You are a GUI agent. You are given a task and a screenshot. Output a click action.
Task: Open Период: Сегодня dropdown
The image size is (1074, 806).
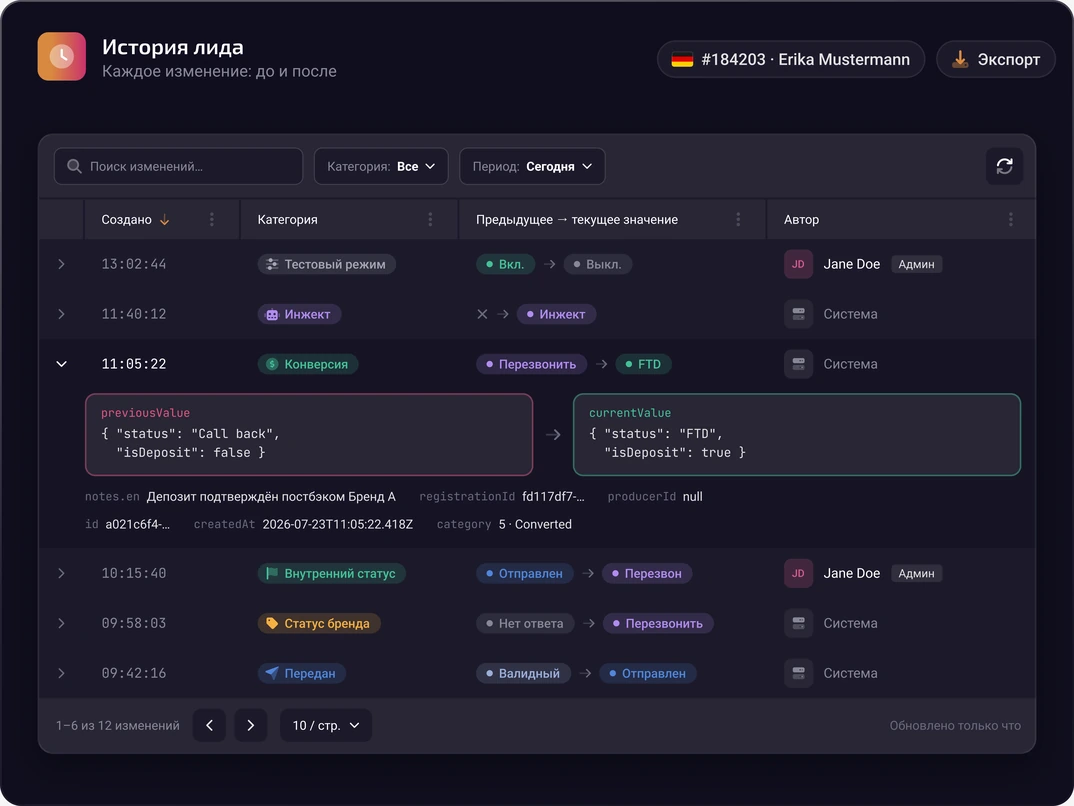[x=532, y=166]
